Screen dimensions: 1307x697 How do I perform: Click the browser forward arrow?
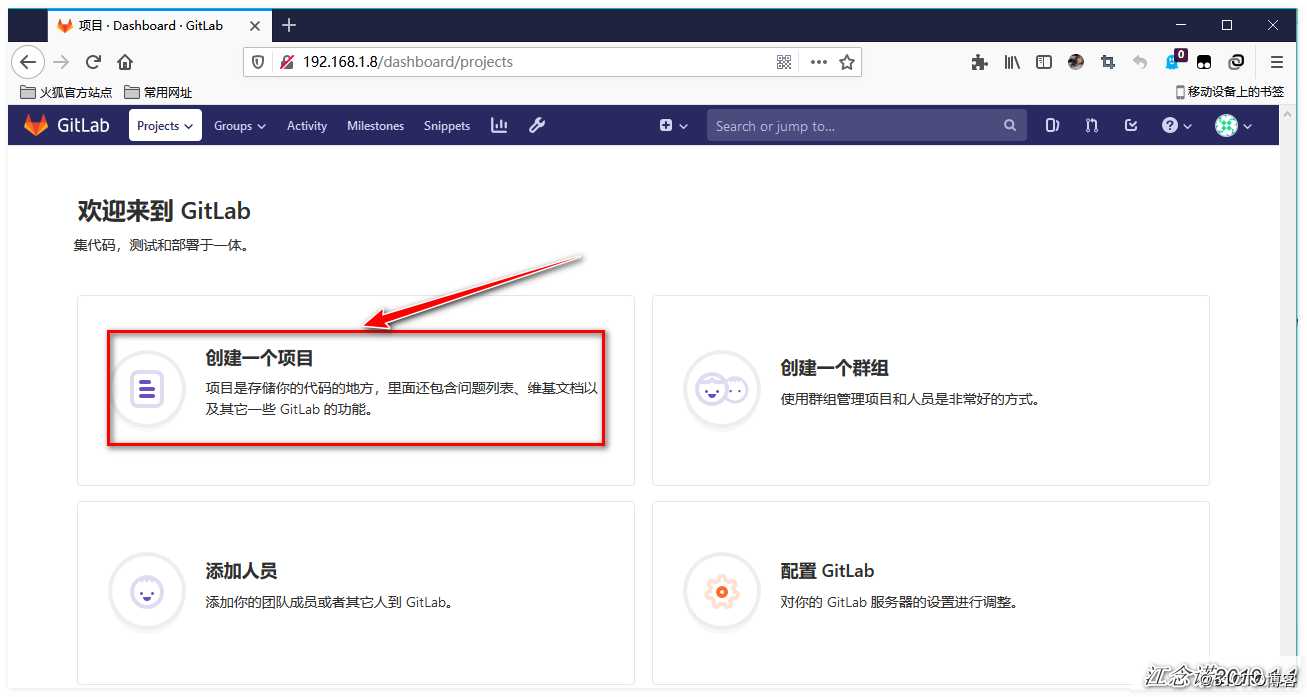pos(61,62)
